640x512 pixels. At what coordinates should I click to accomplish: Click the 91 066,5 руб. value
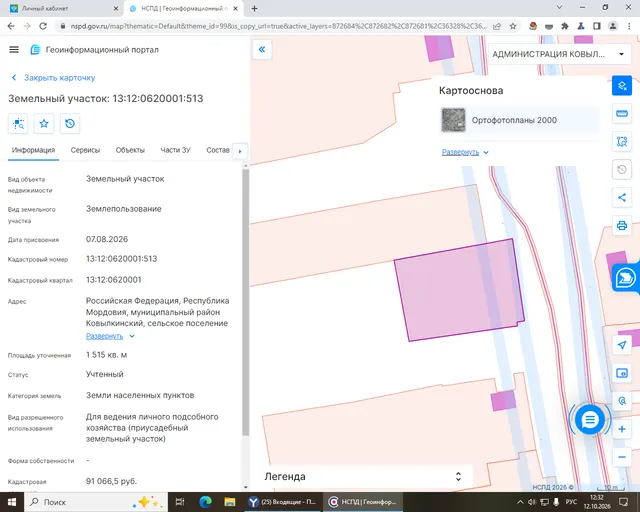pos(111,481)
